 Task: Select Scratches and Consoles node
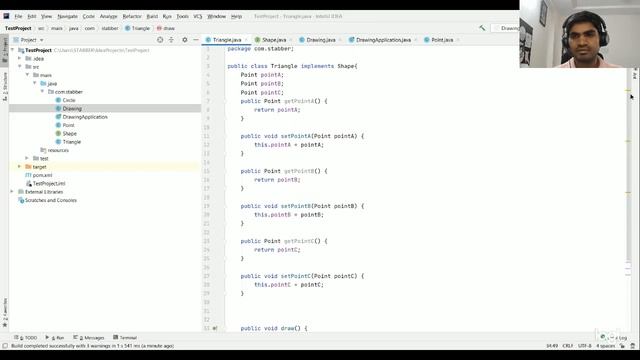[51, 200]
